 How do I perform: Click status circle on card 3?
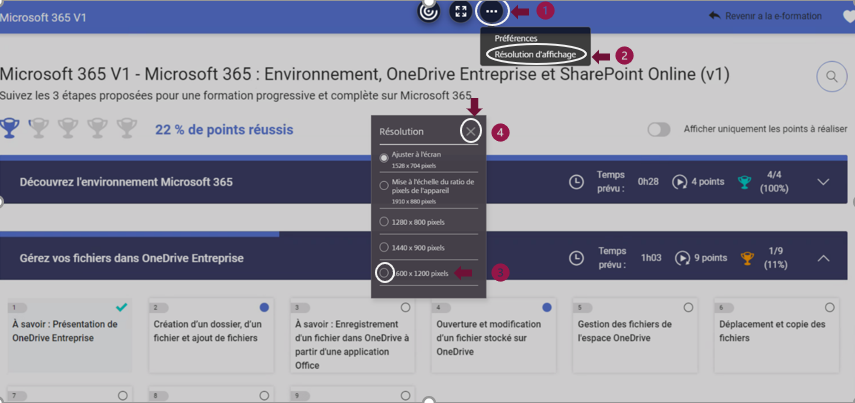coord(406,308)
